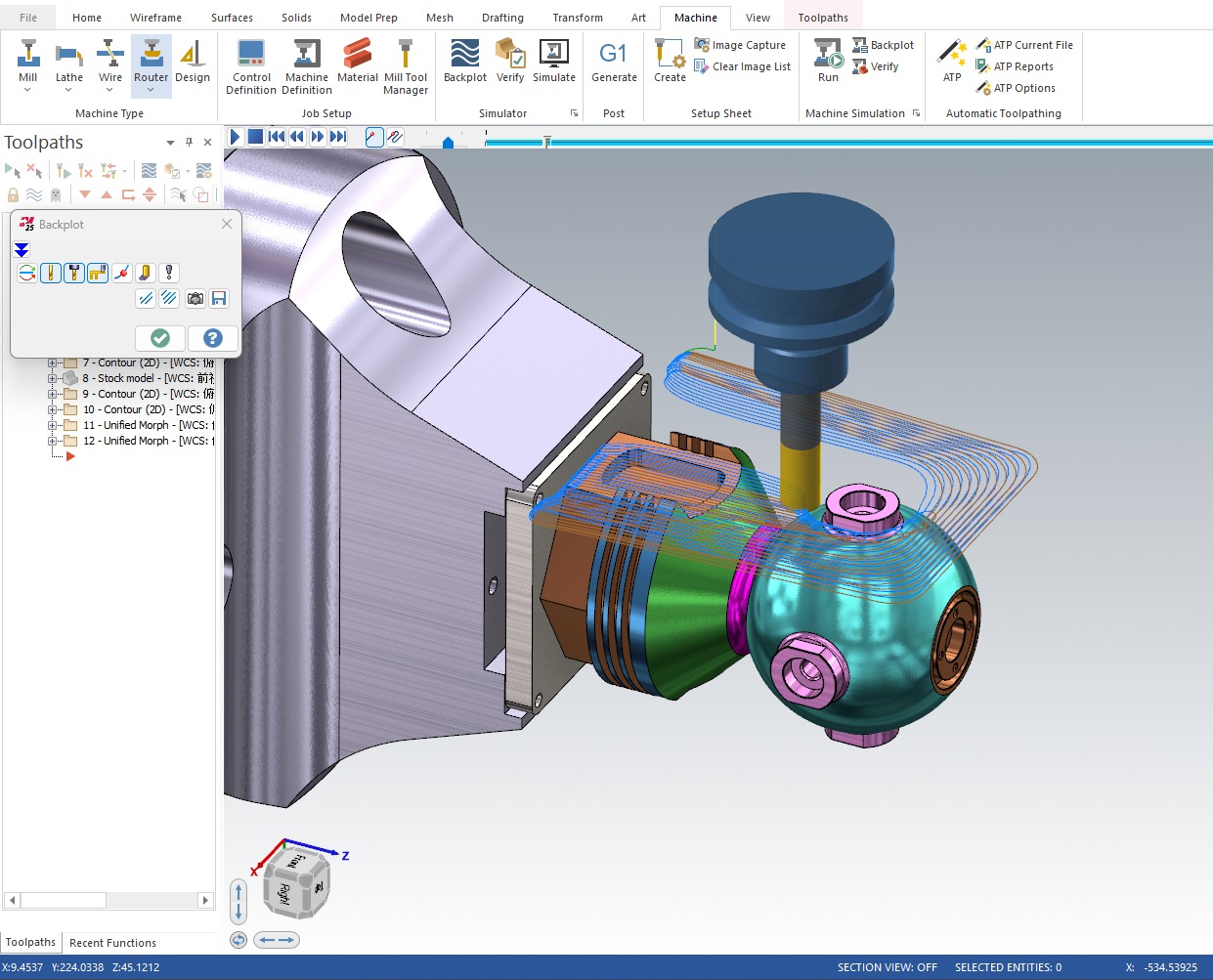Open the File menu
This screenshot has width=1213, height=980.
point(28,18)
